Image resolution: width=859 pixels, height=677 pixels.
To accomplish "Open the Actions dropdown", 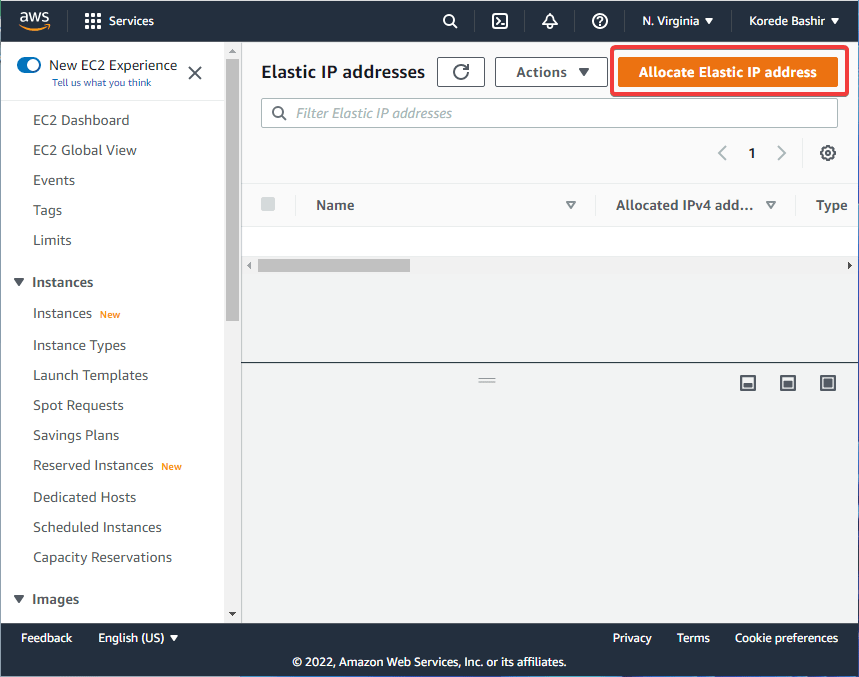I will [x=551, y=72].
